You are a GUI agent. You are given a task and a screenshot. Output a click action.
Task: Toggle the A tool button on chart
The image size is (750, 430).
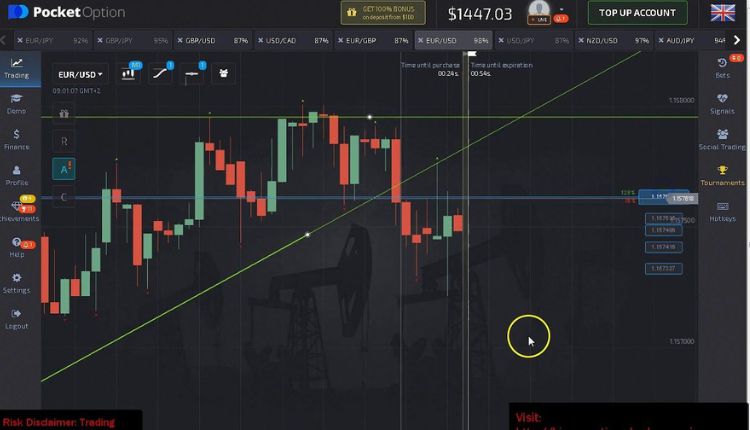[x=64, y=169]
